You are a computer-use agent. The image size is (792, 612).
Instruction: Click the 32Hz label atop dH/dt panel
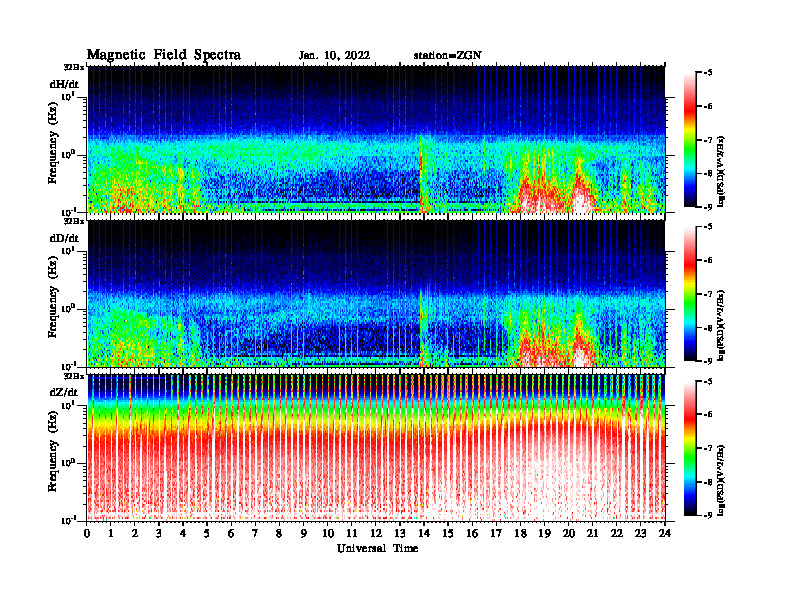(73, 67)
